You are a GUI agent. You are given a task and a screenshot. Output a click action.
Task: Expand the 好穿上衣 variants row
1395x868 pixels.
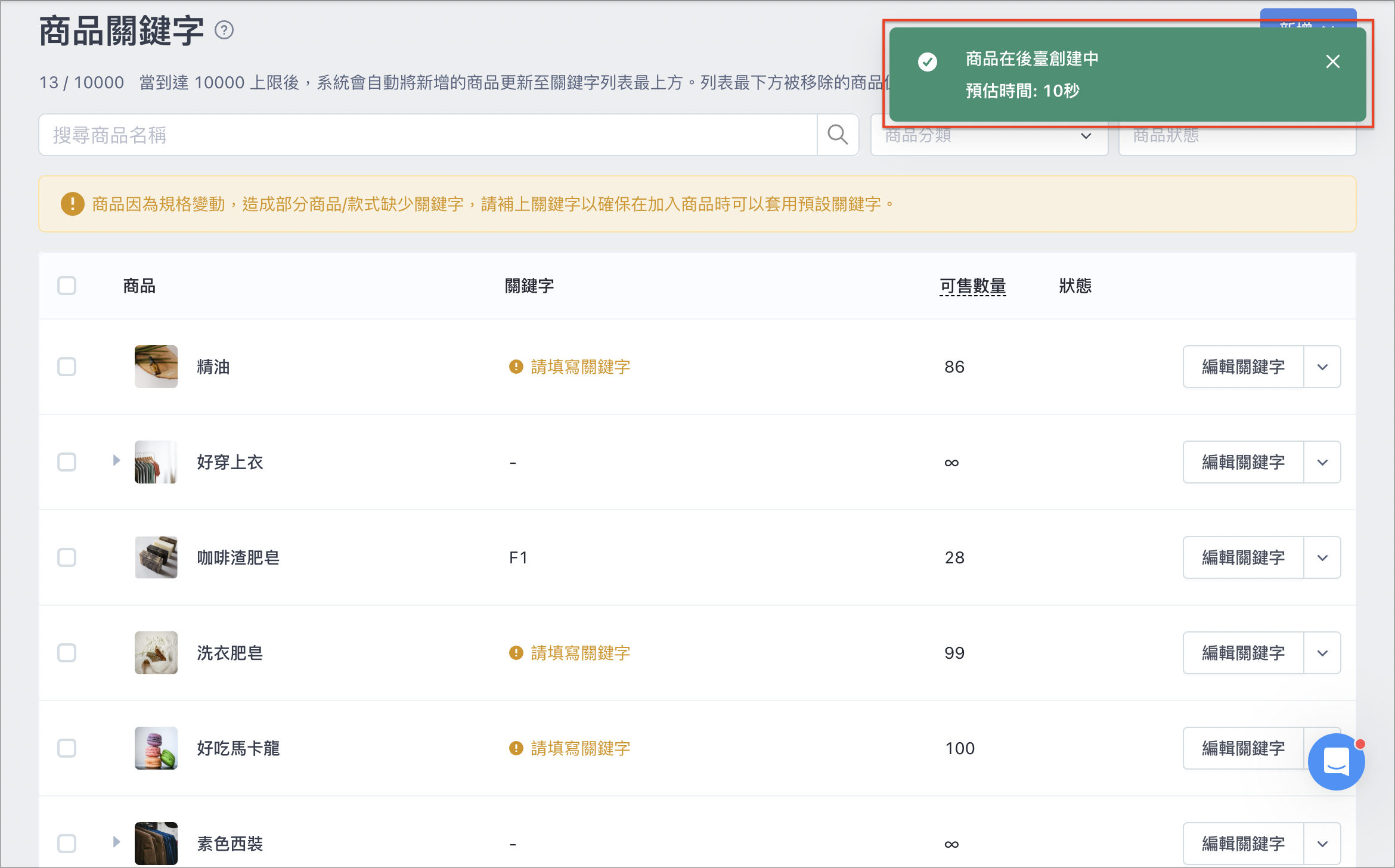[116, 460]
